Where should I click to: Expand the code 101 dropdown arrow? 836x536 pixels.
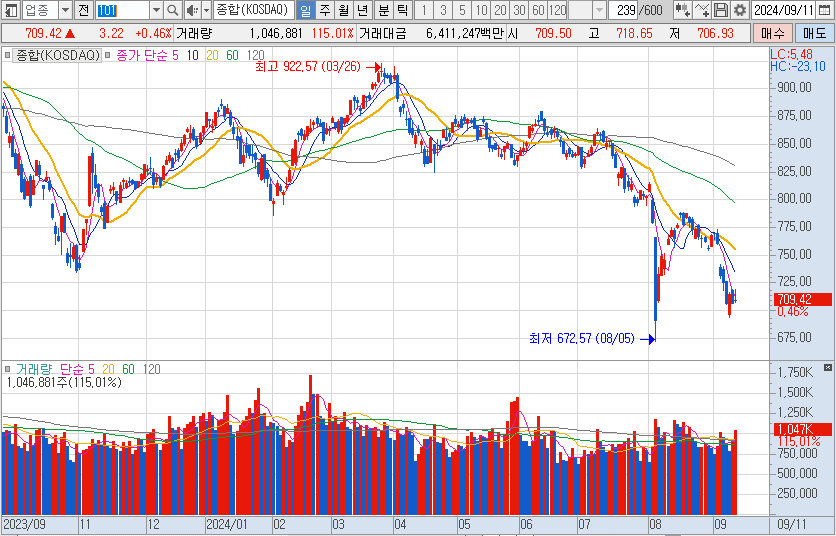156,10
